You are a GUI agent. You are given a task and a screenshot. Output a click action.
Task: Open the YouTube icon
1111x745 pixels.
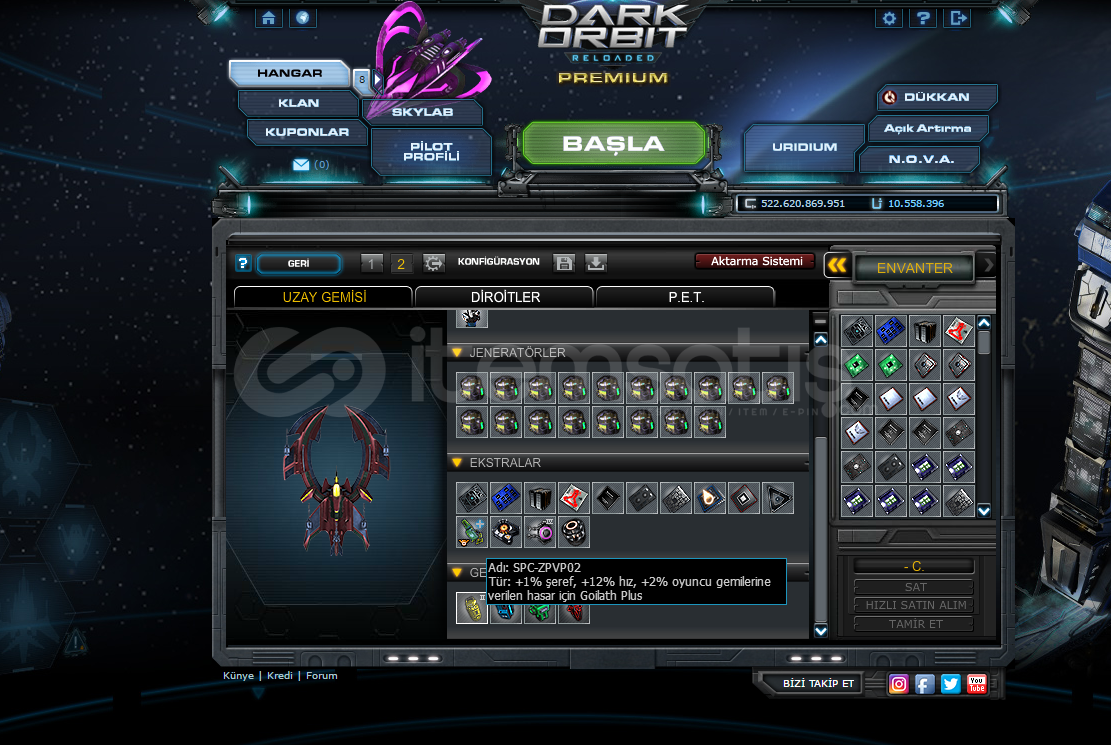pyautogui.click(x=977, y=684)
